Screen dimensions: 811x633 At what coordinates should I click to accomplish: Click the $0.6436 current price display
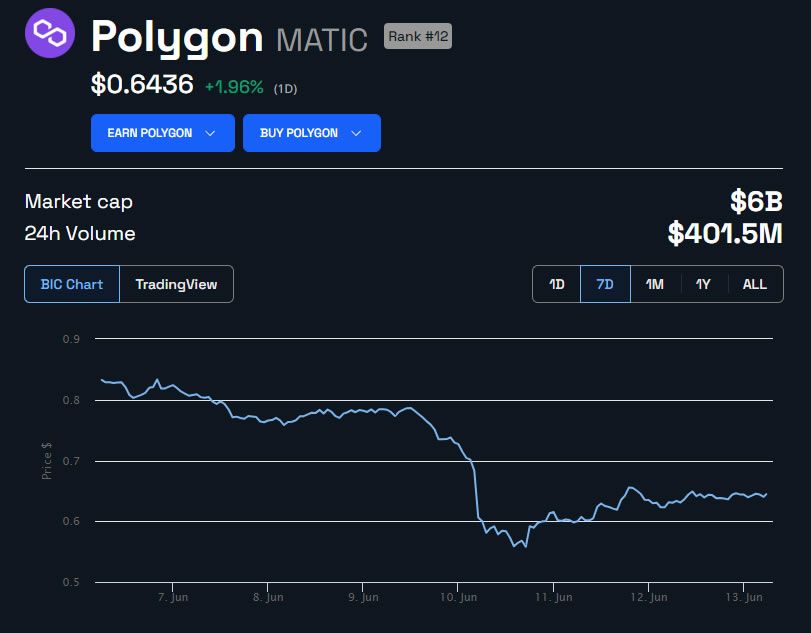[141, 86]
